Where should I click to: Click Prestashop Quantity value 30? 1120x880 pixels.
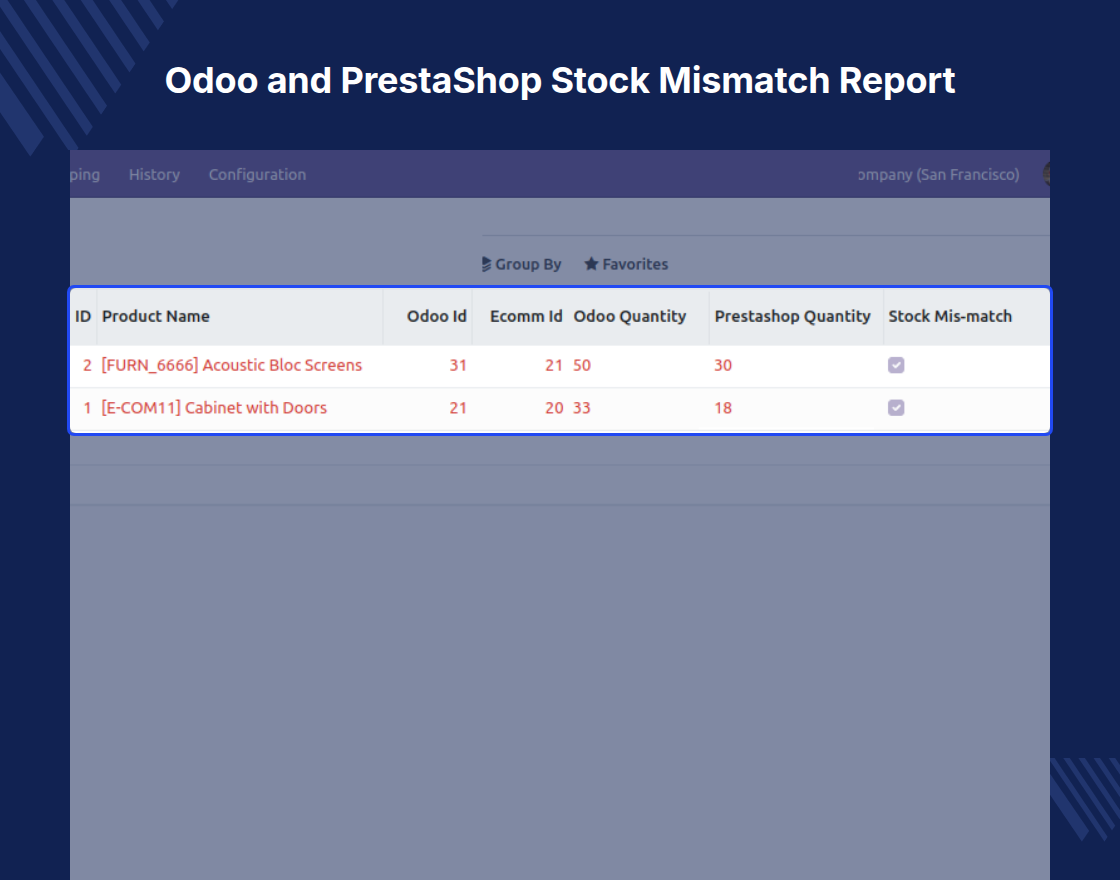click(x=723, y=365)
